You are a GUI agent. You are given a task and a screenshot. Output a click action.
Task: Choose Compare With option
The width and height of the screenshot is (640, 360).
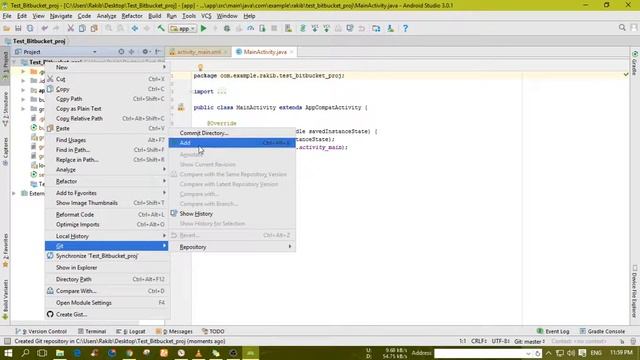coord(107,291)
